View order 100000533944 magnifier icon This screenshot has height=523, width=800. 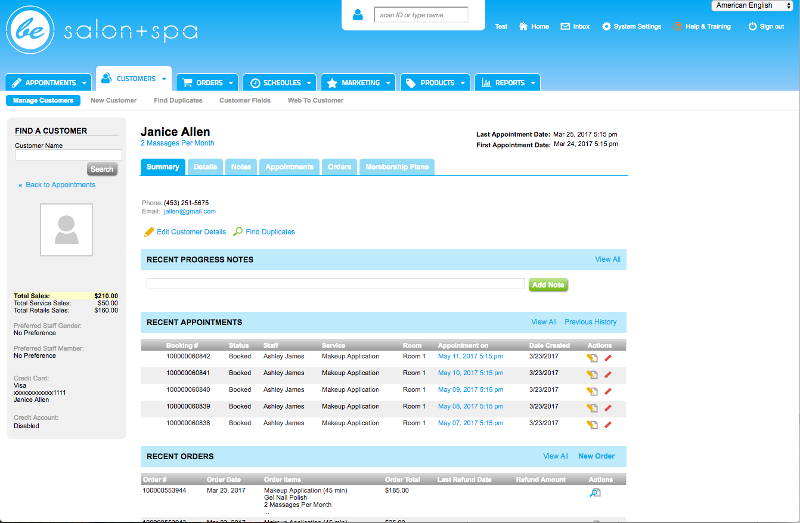(x=595, y=493)
